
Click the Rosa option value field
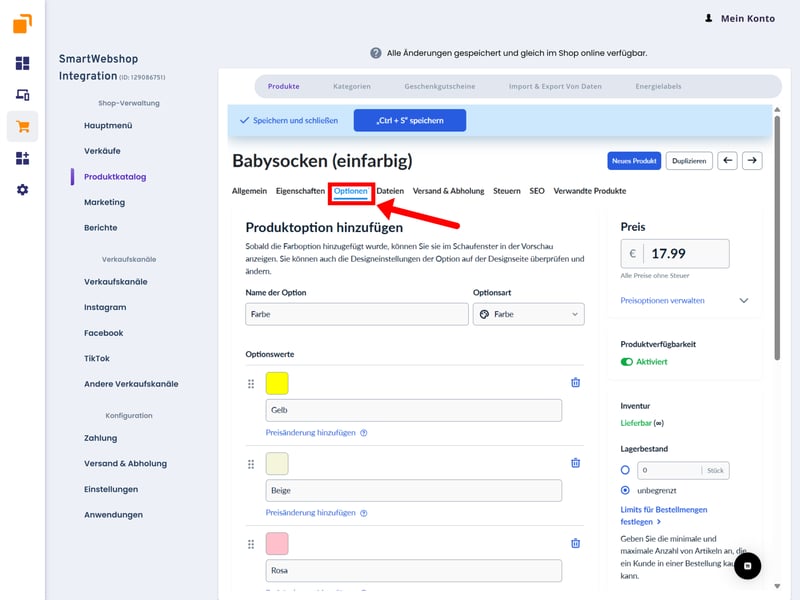click(414, 570)
